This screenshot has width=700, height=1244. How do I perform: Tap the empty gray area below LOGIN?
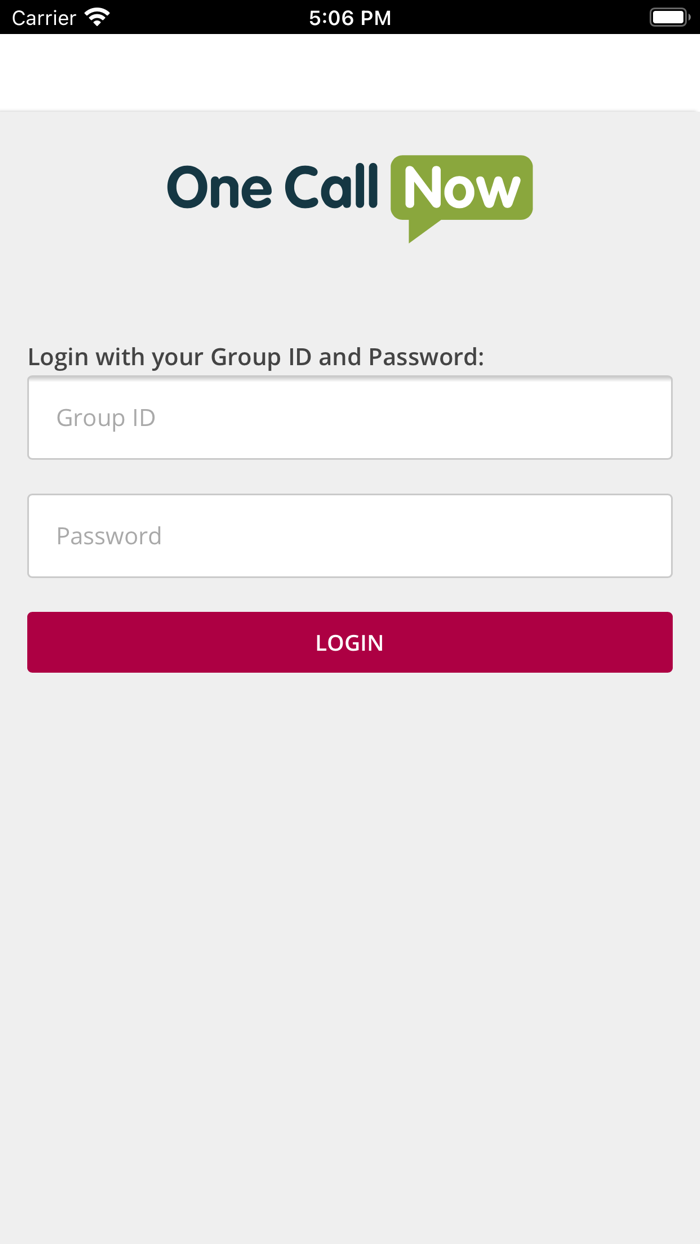[x=350, y=850]
